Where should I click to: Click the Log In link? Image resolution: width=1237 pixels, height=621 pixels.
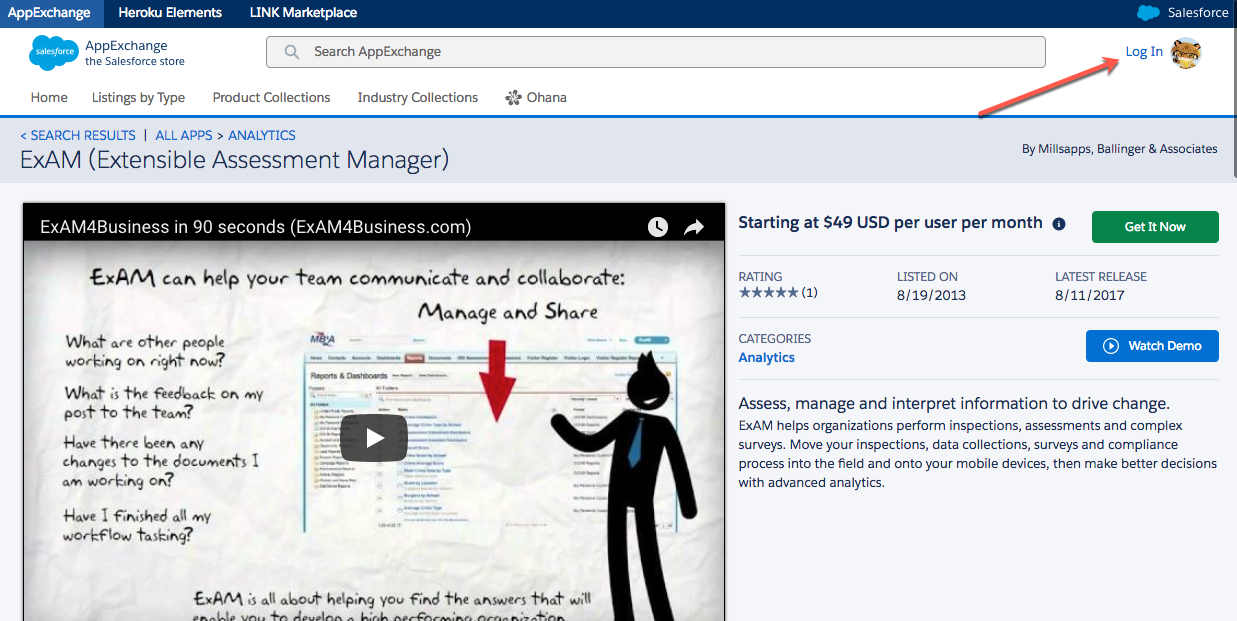coord(1144,52)
